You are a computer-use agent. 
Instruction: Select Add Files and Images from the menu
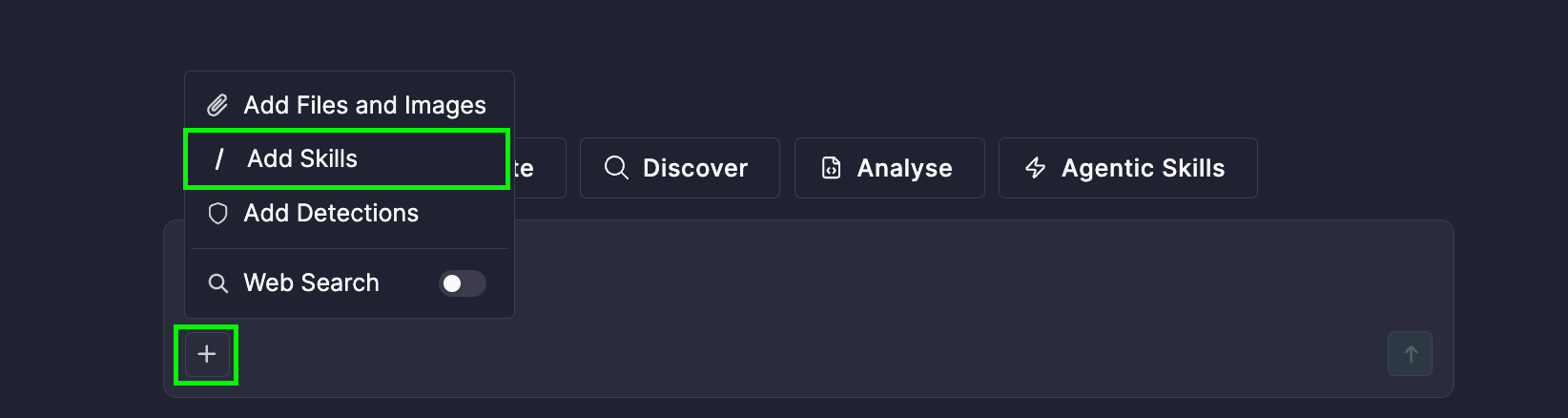(349, 105)
